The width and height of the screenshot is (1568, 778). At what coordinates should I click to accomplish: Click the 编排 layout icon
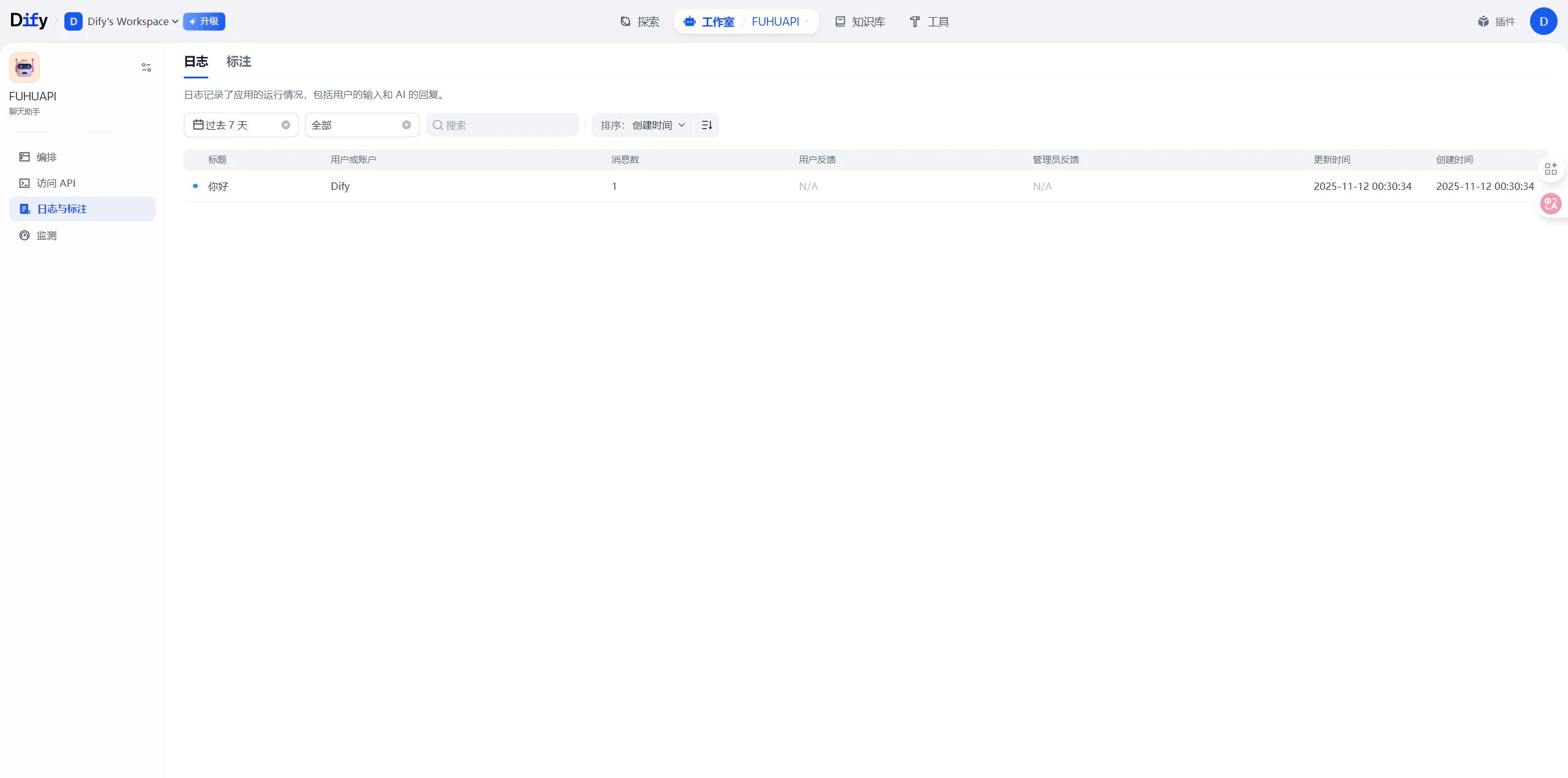coord(24,157)
